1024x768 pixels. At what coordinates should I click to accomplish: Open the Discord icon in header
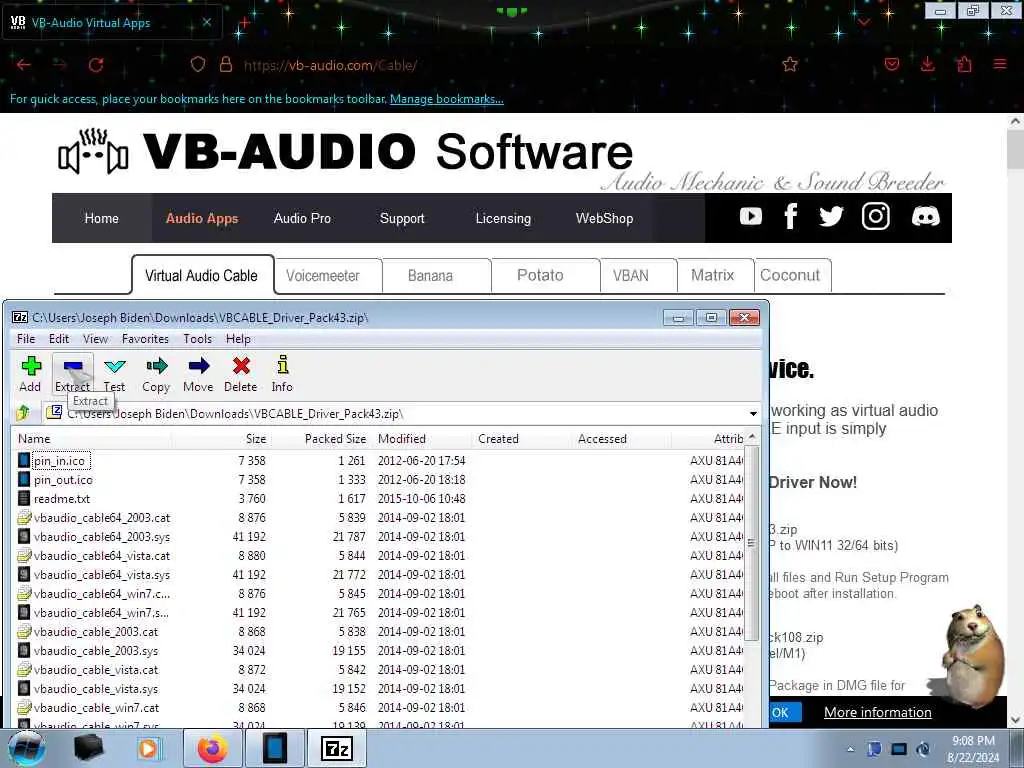[x=925, y=216]
